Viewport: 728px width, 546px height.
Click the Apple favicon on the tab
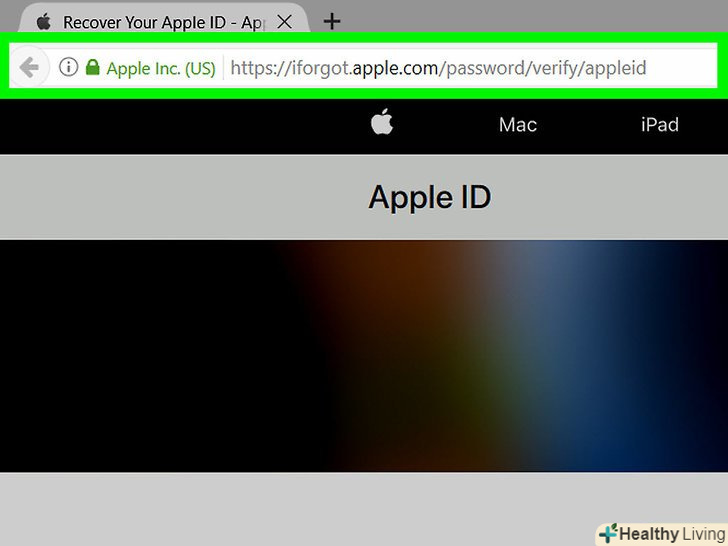point(44,21)
